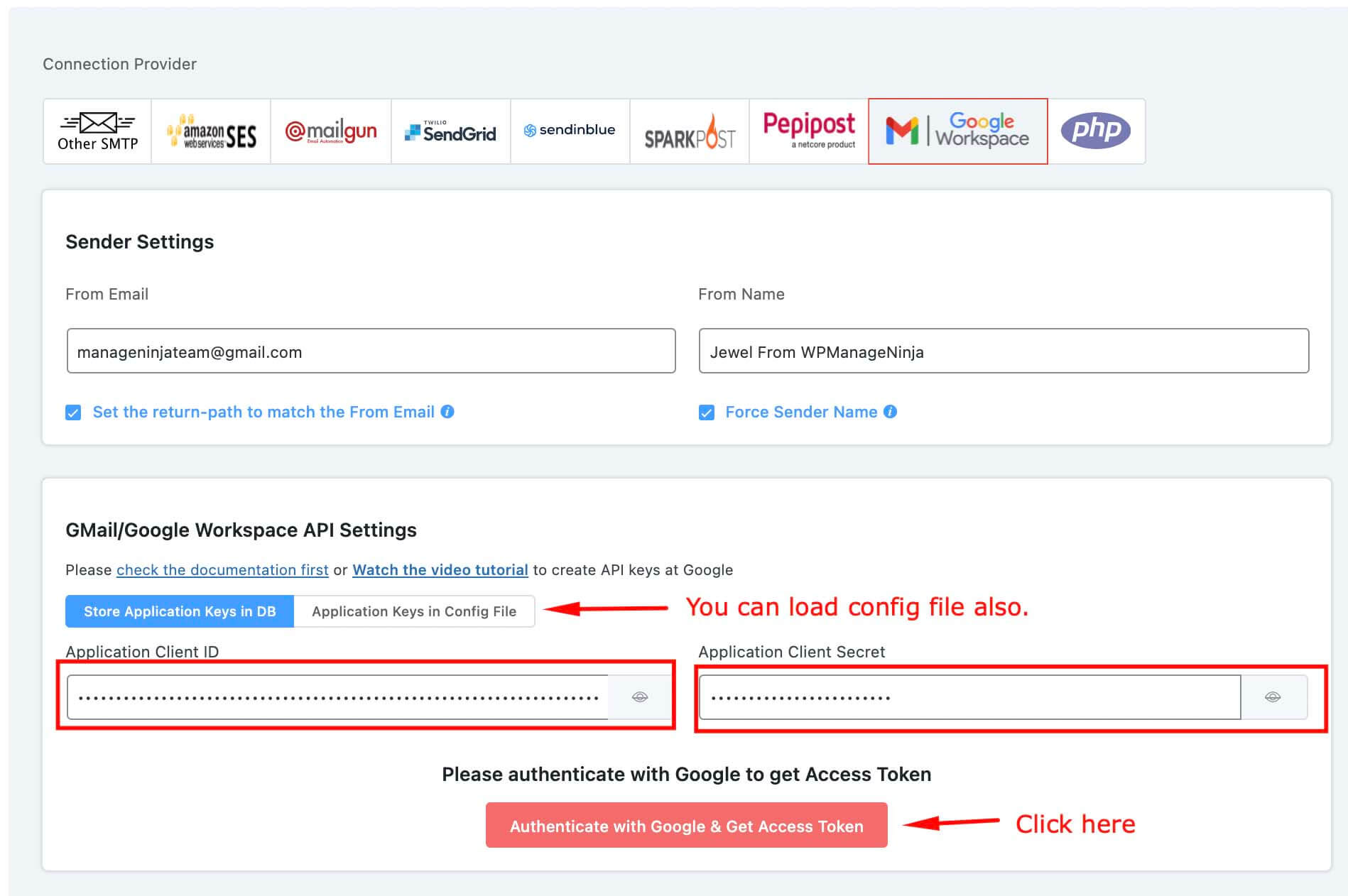1348x896 pixels.
Task: Select the Other SMTP provider icon
Action: [x=97, y=131]
